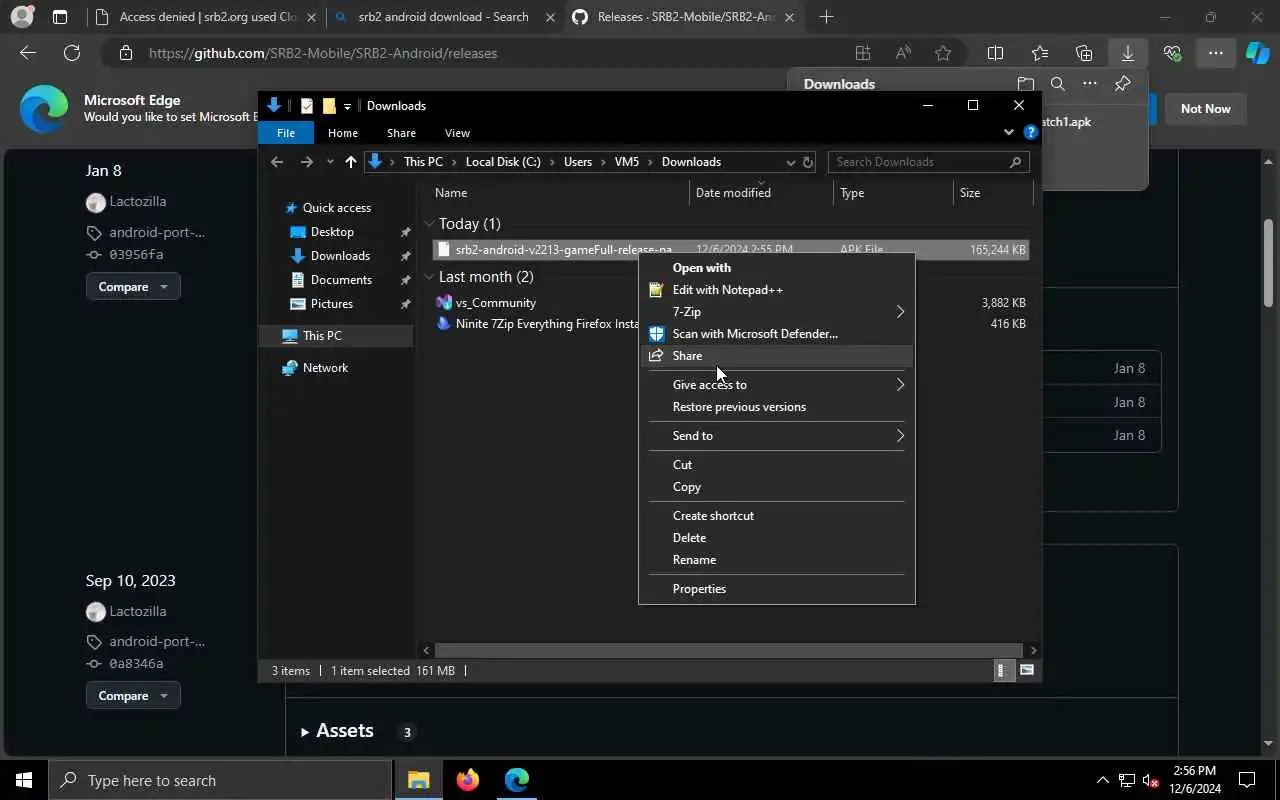Open Documents in the navigation pane
This screenshot has height=800, width=1280.
point(341,280)
